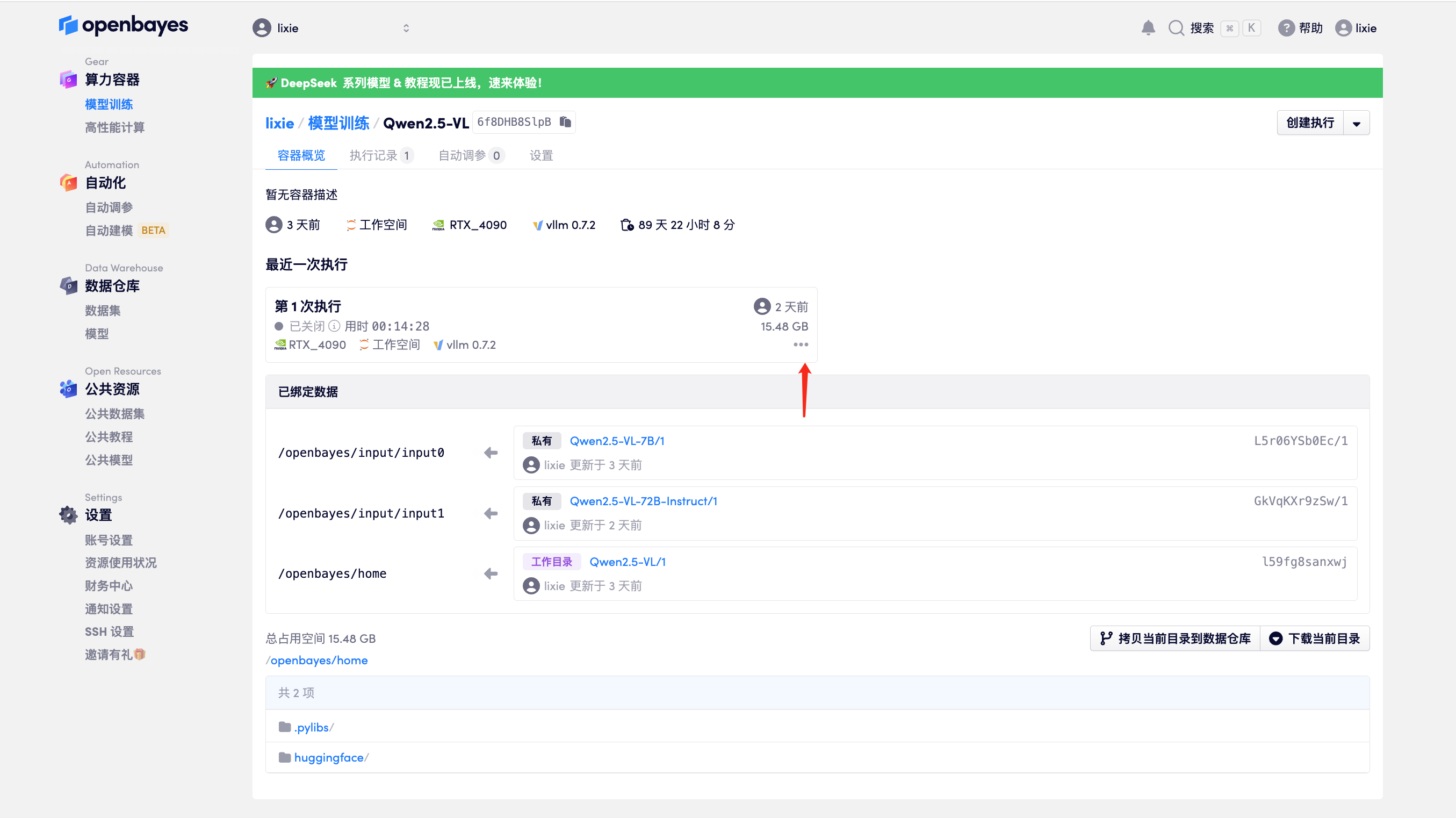
Task: Click the search magnifier icon
Action: (x=1176, y=28)
